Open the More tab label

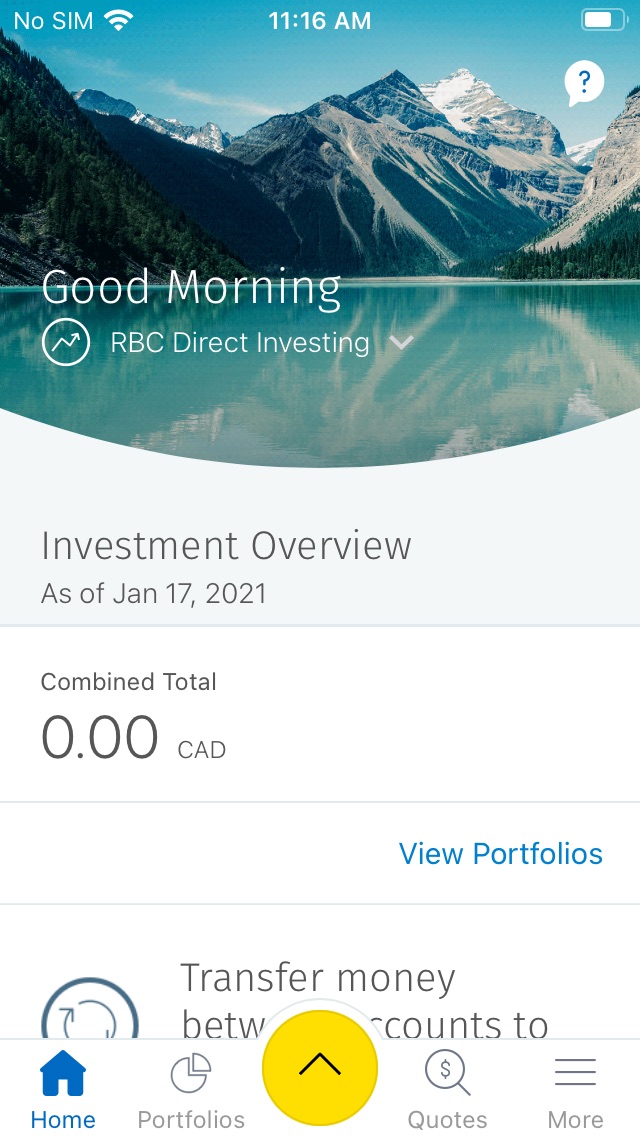coord(575,1119)
